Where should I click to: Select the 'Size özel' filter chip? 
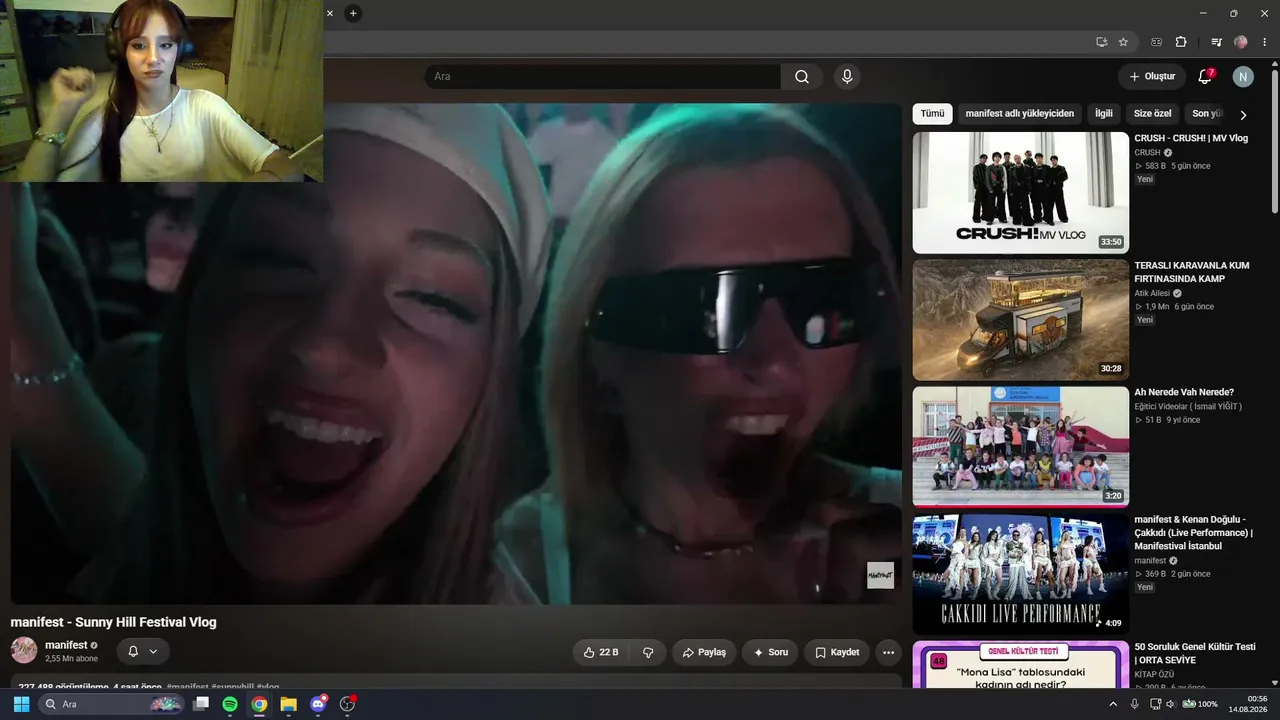[1152, 114]
